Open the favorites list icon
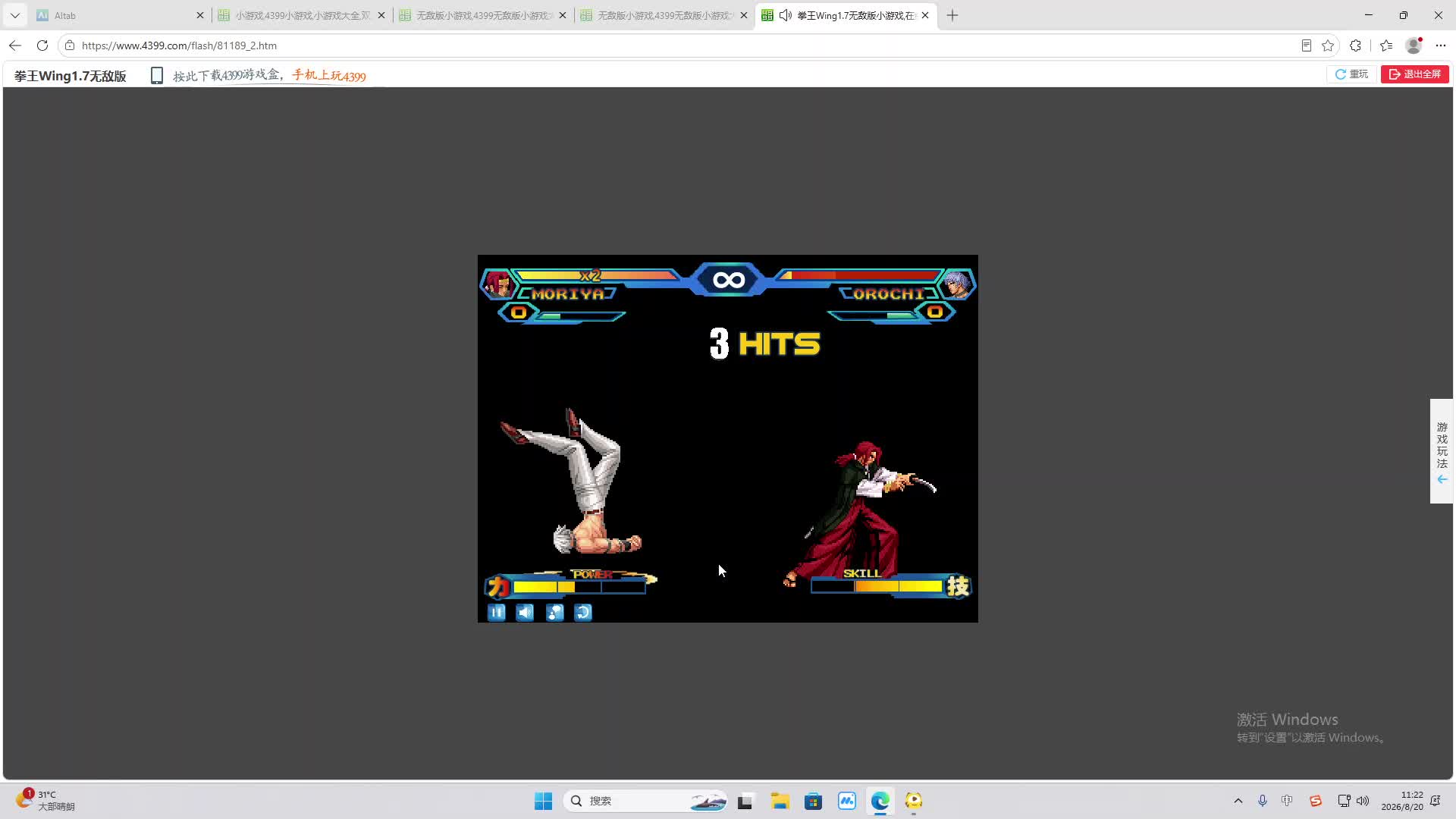Image resolution: width=1456 pixels, height=819 pixels. coord(1386,45)
